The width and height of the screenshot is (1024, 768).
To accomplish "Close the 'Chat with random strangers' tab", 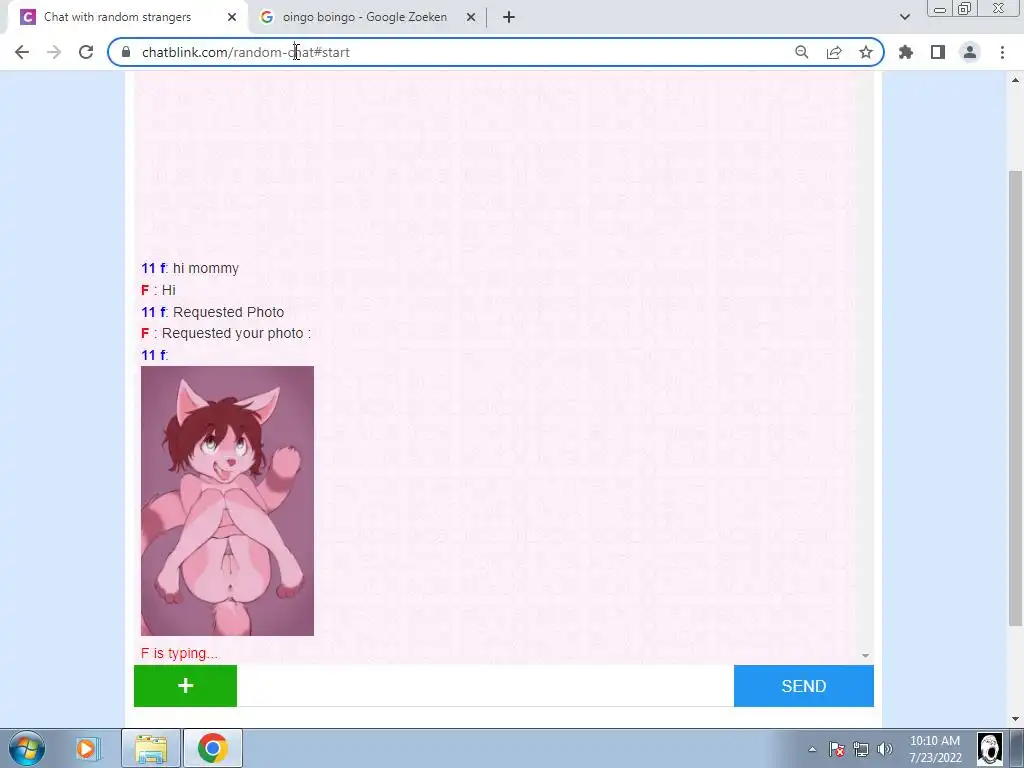I will coord(232,17).
